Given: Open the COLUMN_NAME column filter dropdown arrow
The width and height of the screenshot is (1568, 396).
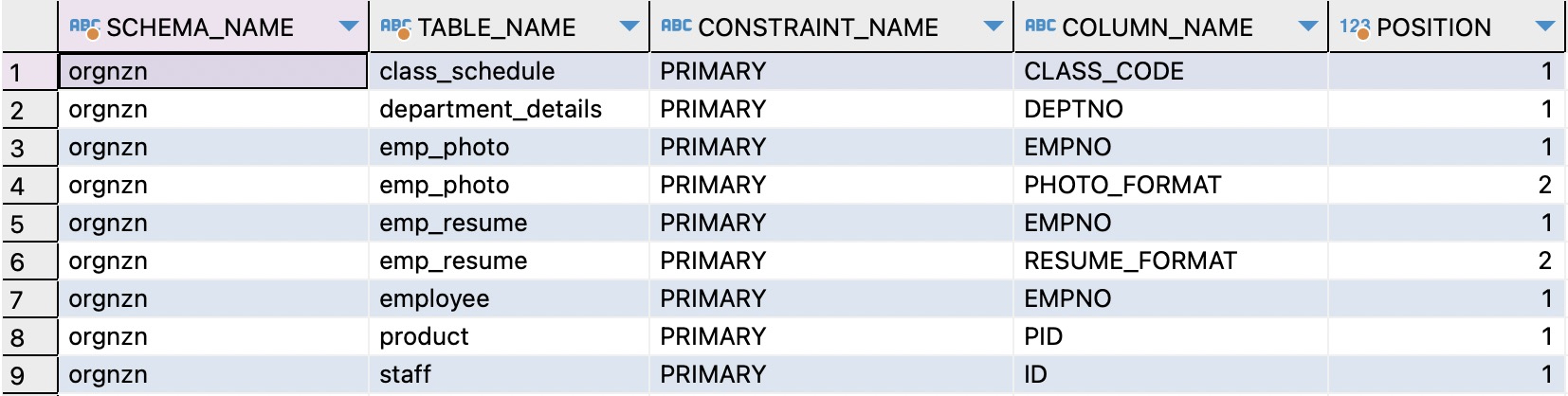Looking at the screenshot, I should pos(1307,27).
